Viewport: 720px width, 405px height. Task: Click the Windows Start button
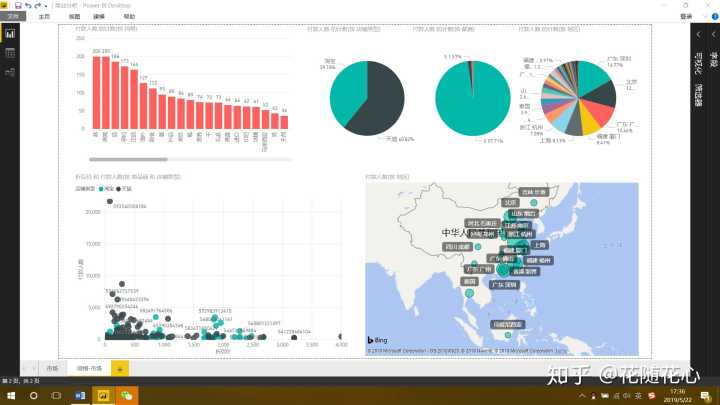click(x=9, y=395)
